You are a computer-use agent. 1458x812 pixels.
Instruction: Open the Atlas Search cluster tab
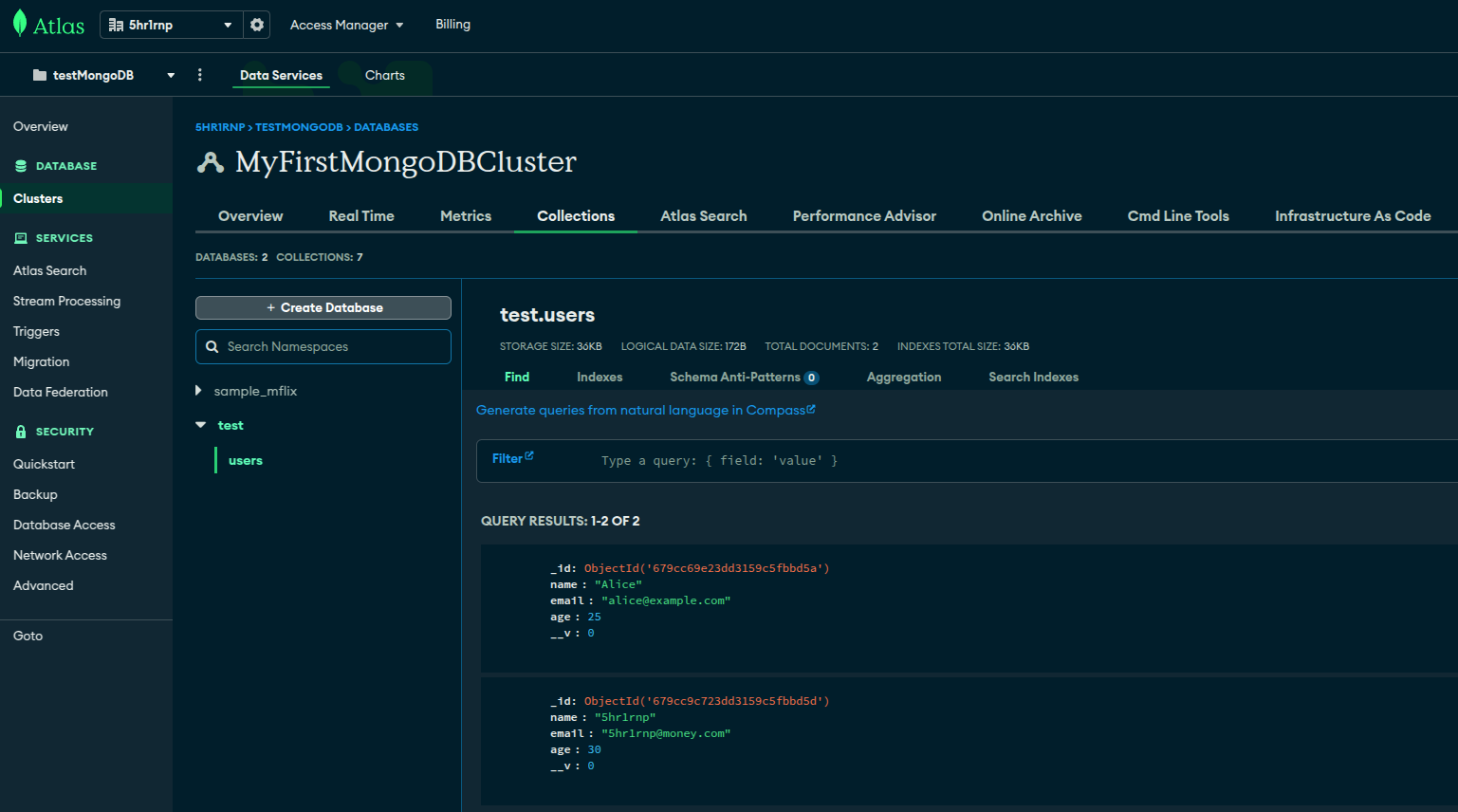coord(704,216)
